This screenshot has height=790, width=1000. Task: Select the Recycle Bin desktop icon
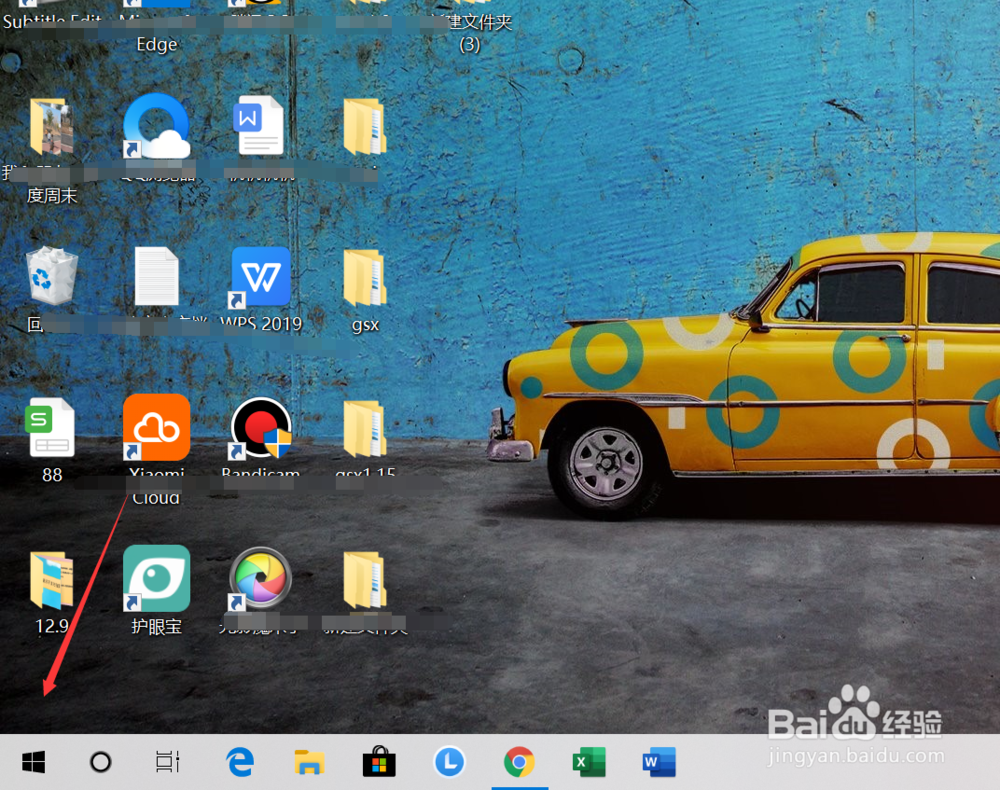click(52, 276)
